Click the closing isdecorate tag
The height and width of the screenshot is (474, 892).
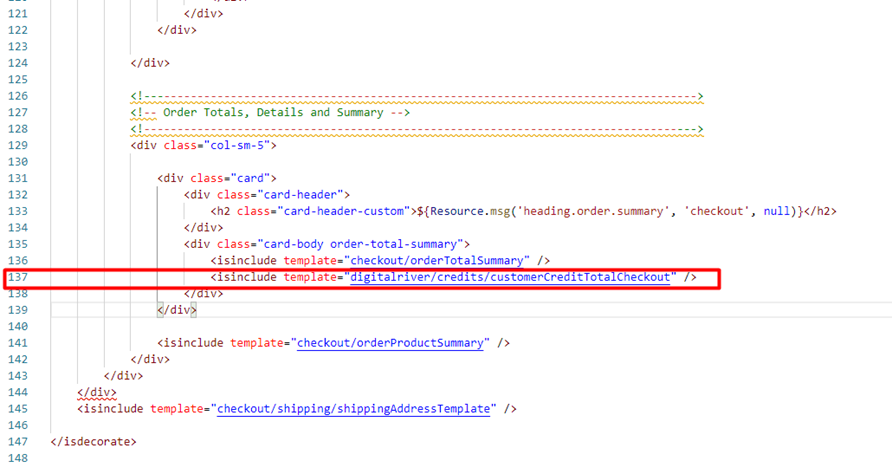(93, 441)
